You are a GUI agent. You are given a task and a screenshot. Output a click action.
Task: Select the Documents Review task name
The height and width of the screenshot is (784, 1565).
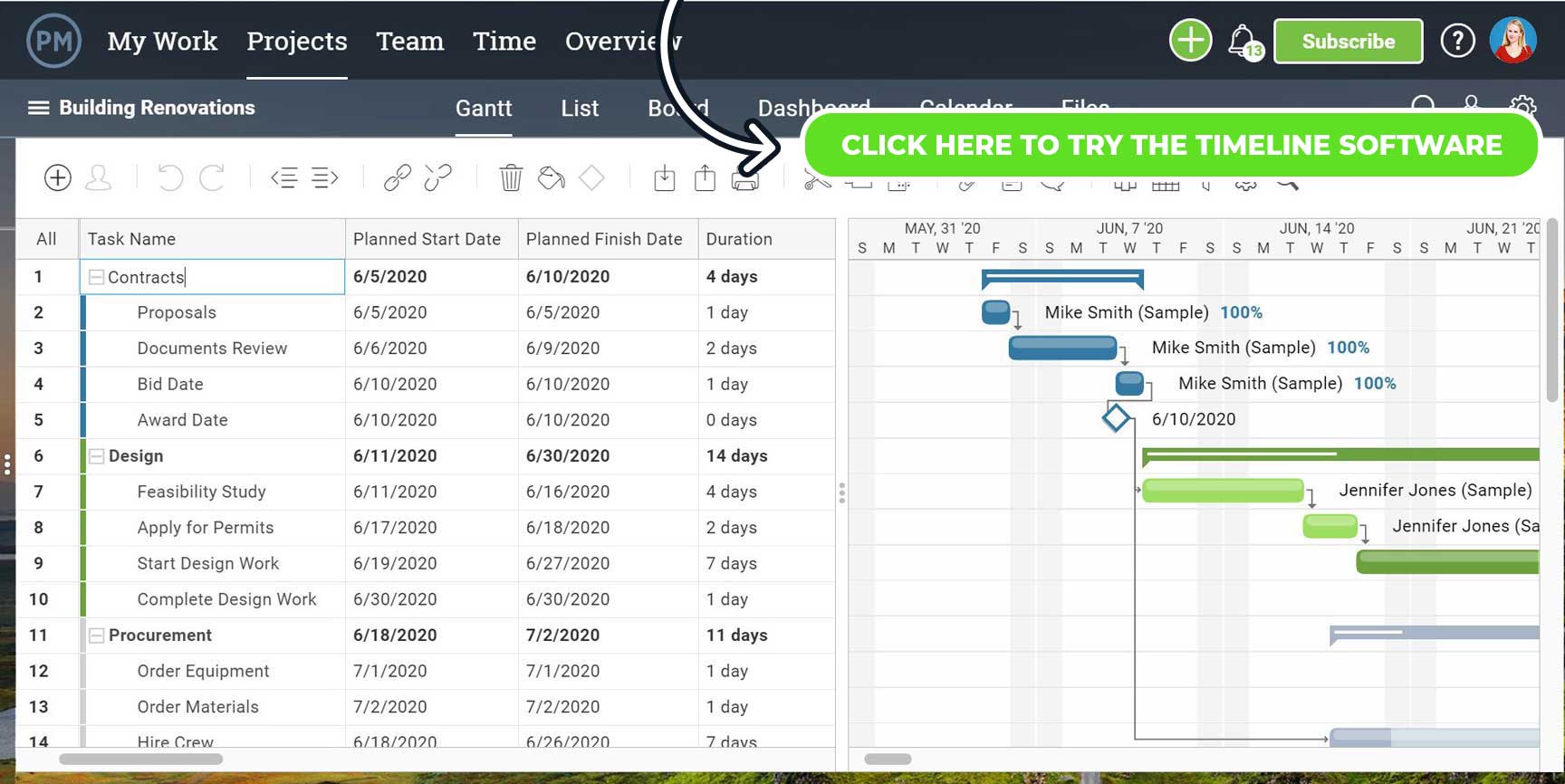coord(212,349)
